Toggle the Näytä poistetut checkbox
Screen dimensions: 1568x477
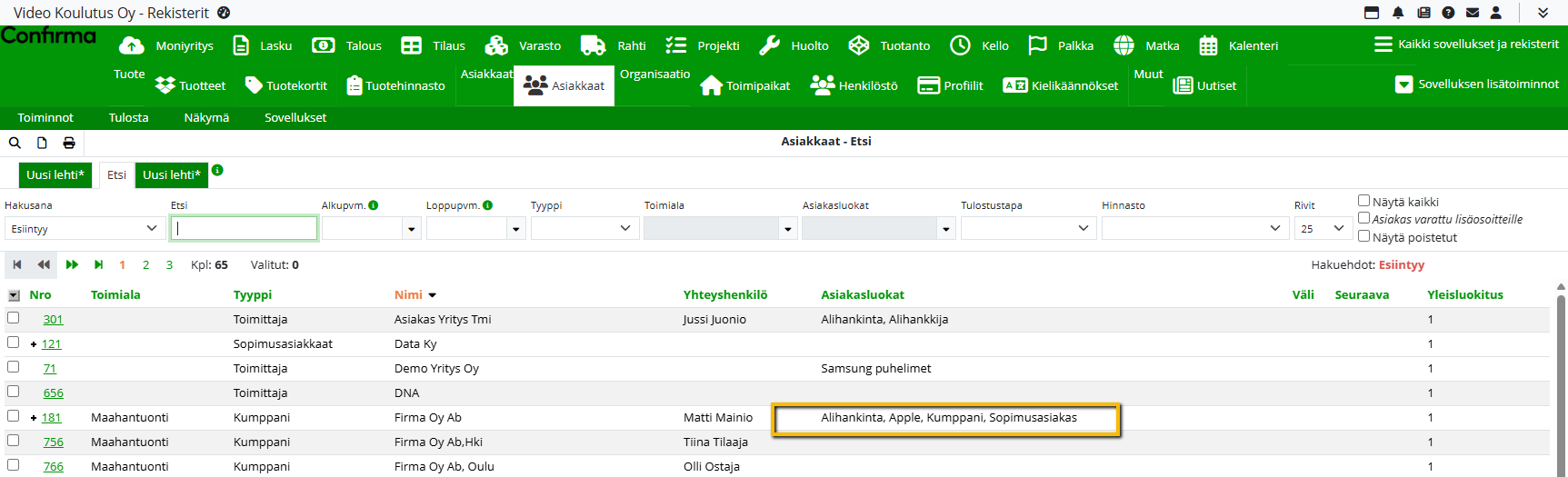(x=1363, y=236)
